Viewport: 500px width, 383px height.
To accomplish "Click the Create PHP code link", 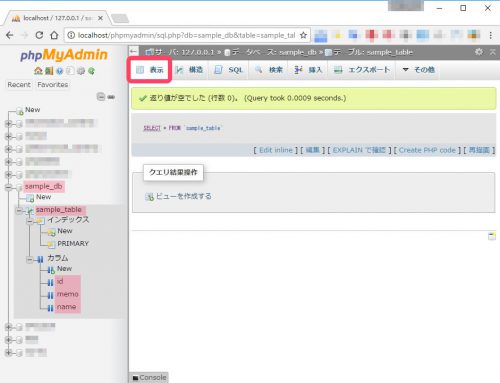I will pos(427,150).
